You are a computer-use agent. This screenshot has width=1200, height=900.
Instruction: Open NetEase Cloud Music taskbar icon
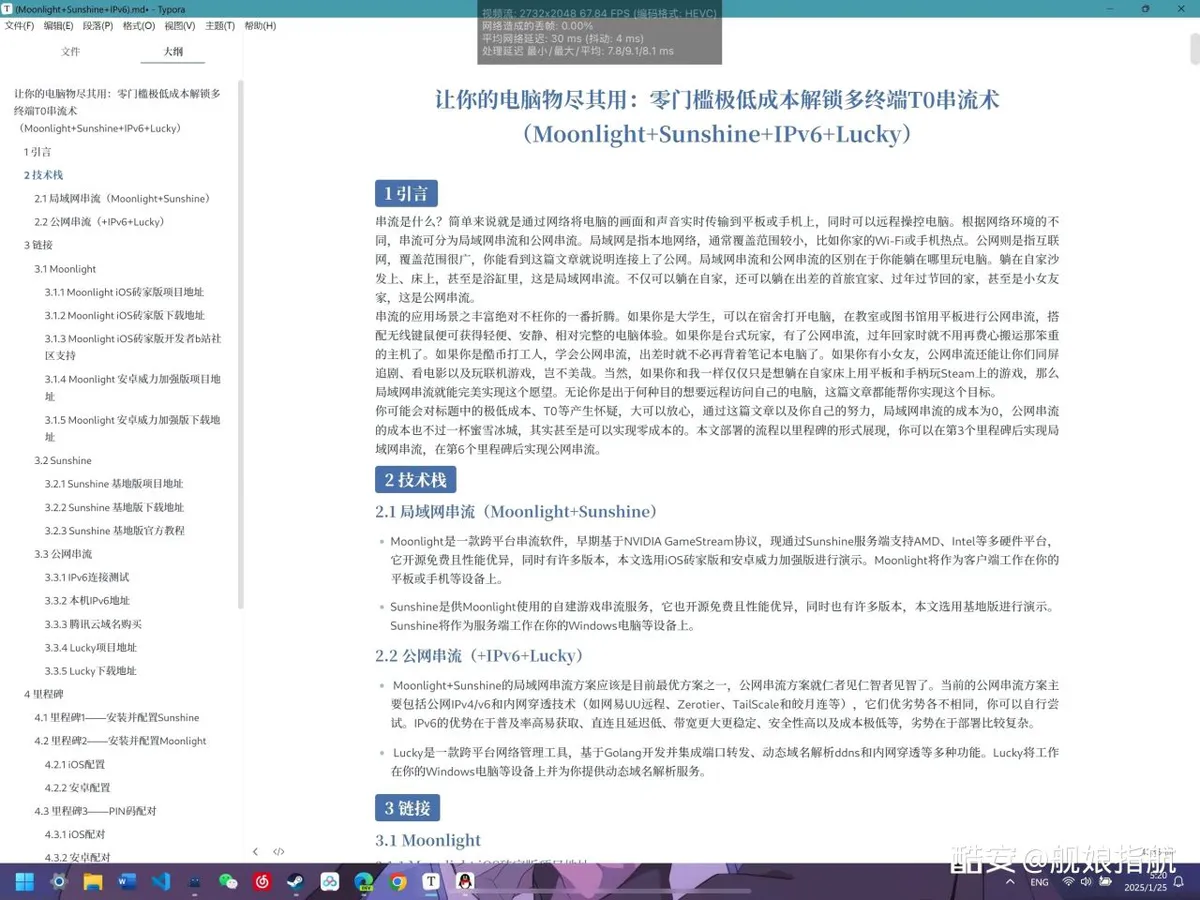[263, 882]
